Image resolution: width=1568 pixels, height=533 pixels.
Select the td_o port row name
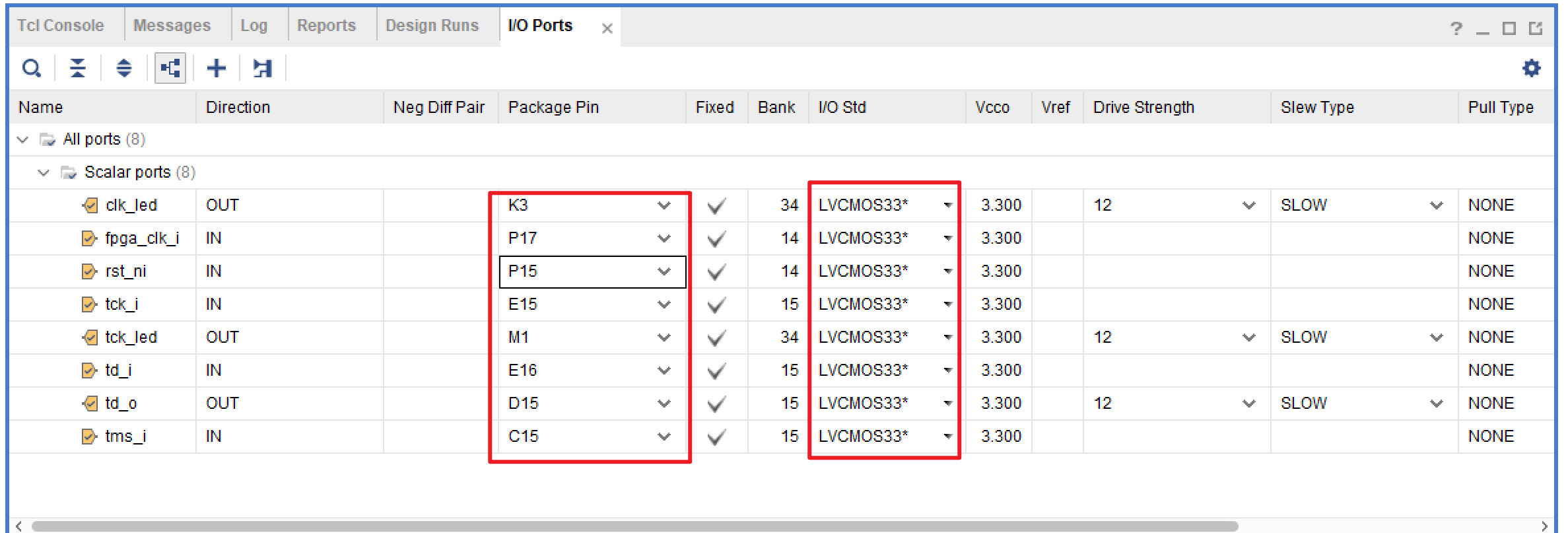tap(121, 404)
